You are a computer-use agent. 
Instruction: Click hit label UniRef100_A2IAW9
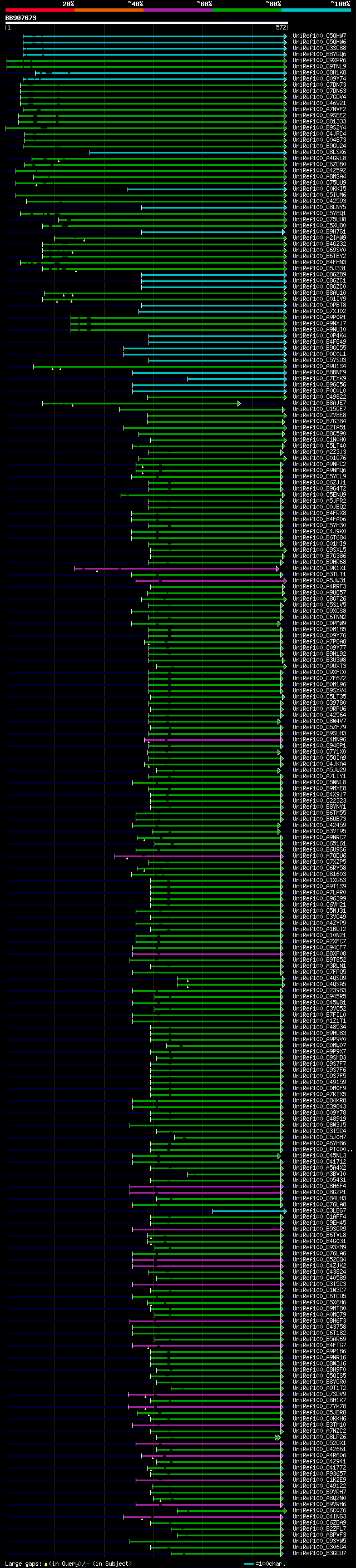click(319, 238)
